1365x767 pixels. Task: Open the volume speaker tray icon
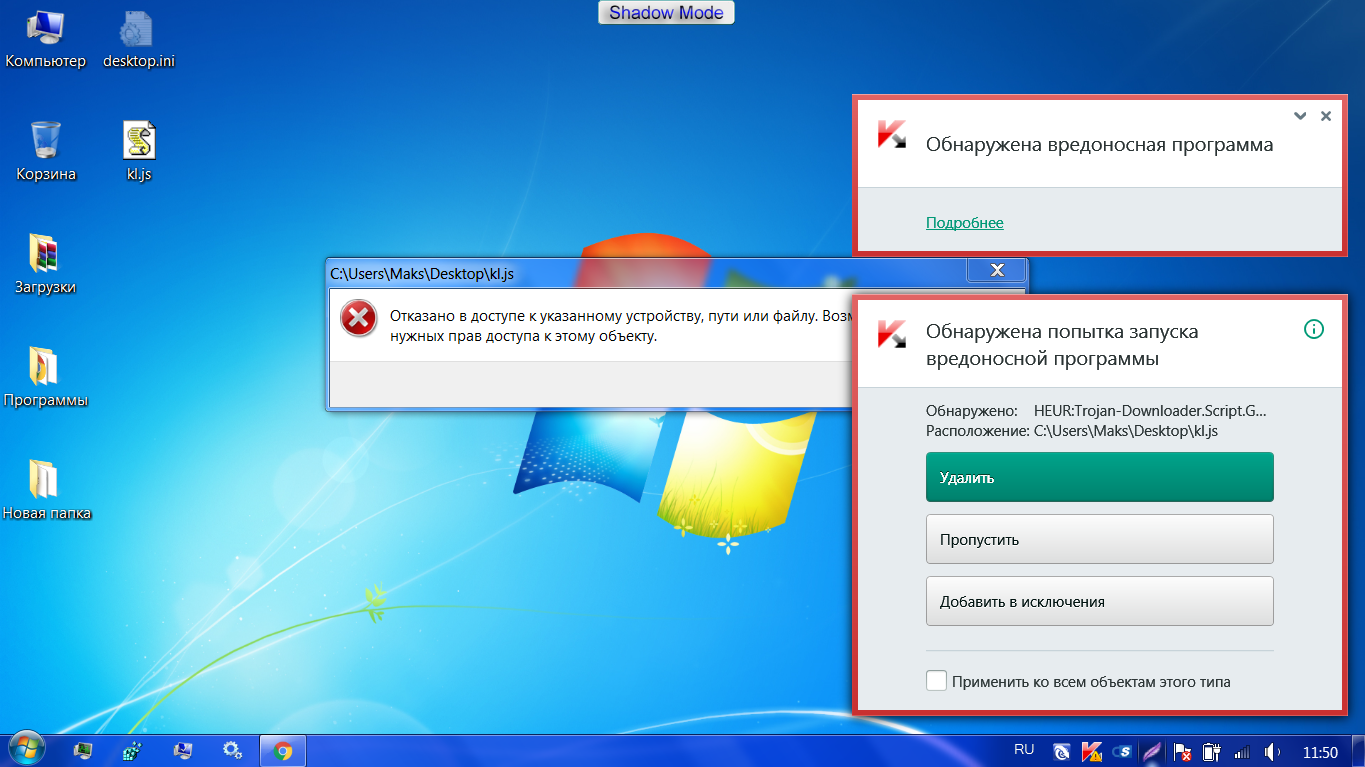(x=1273, y=751)
